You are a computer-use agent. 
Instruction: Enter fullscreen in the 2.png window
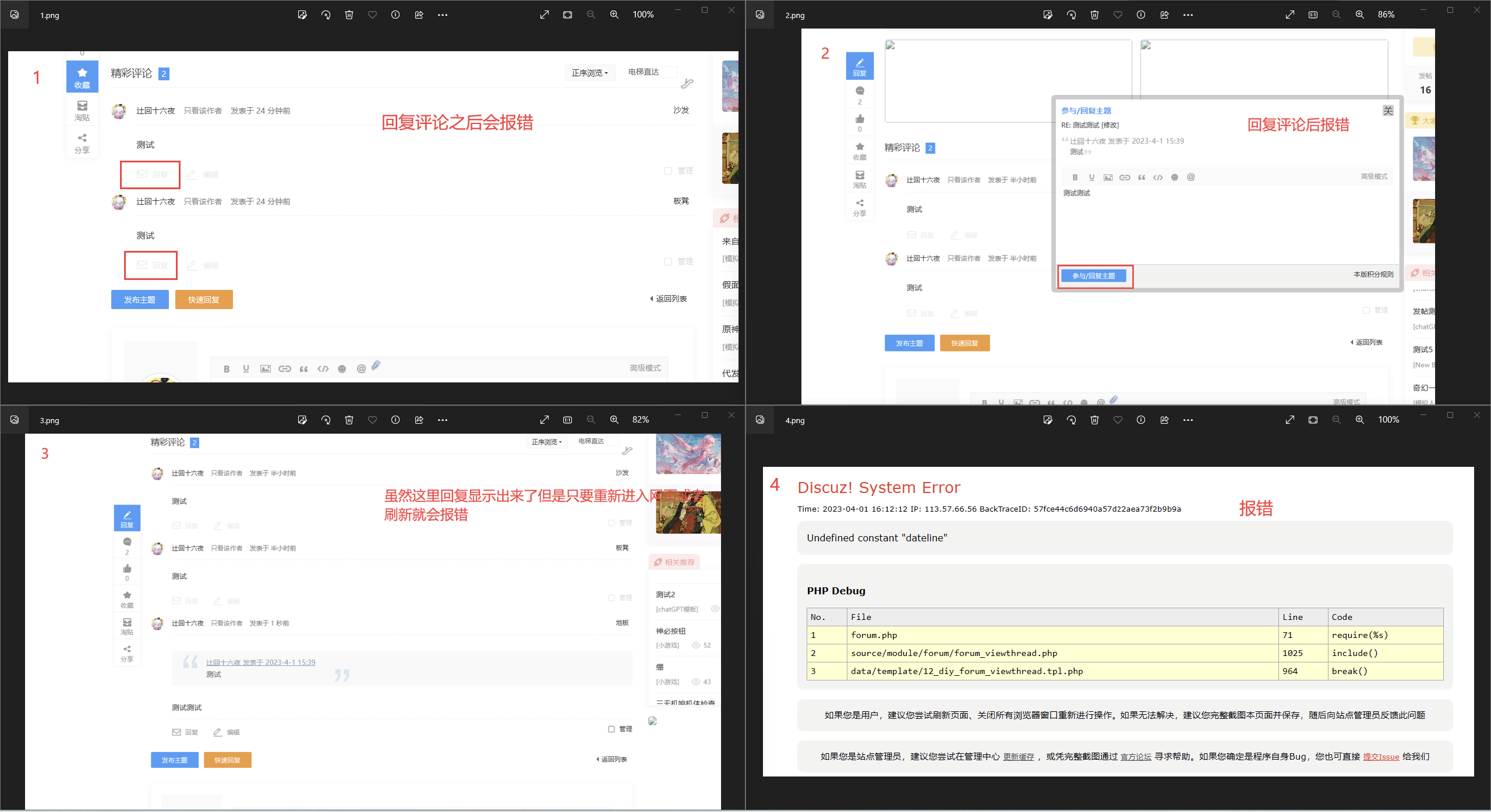click(1289, 15)
